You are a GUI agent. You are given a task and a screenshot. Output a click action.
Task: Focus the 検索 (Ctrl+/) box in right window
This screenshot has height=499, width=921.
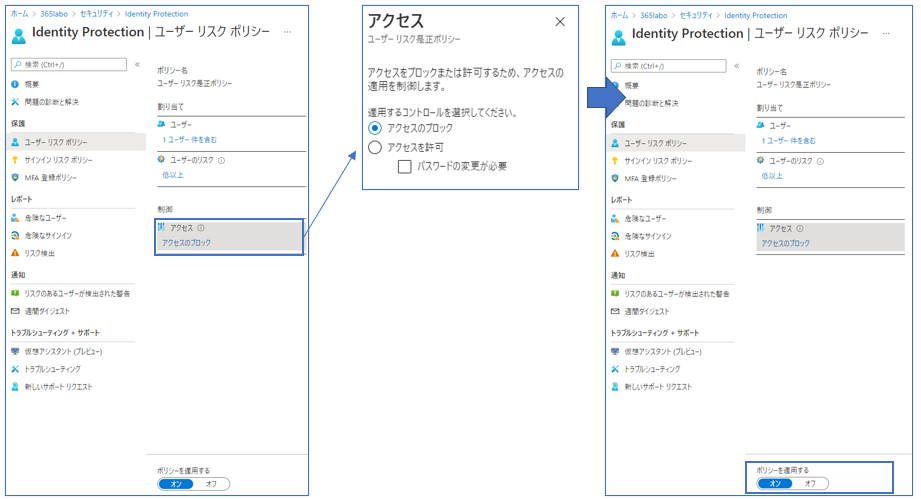(668, 66)
